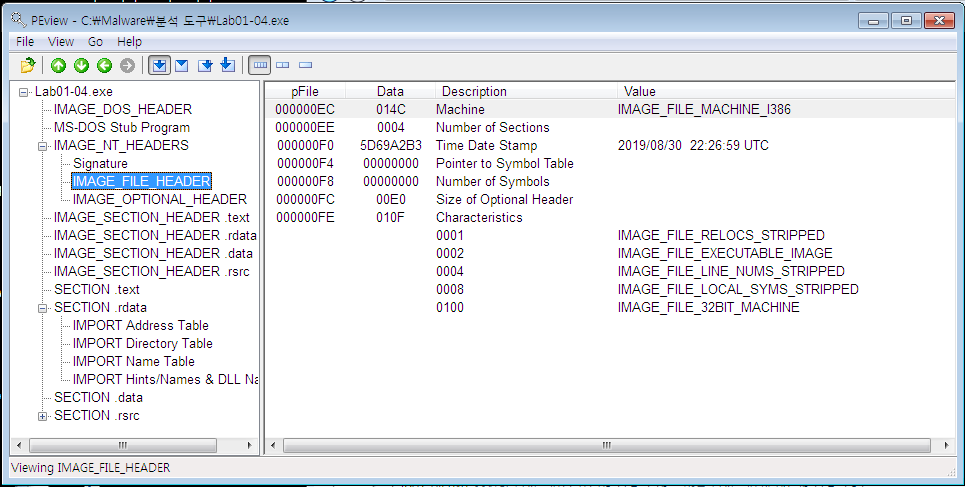The image size is (965, 487).
Task: Click the IMAGE_FILE_EXECUTABLE_IMAGE value
Action: tap(724, 253)
